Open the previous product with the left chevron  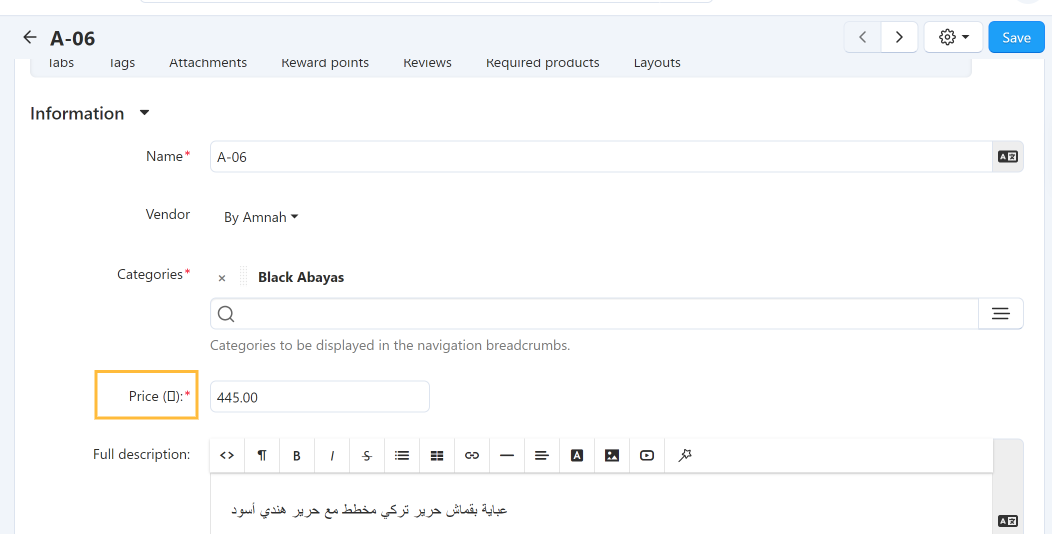click(863, 37)
